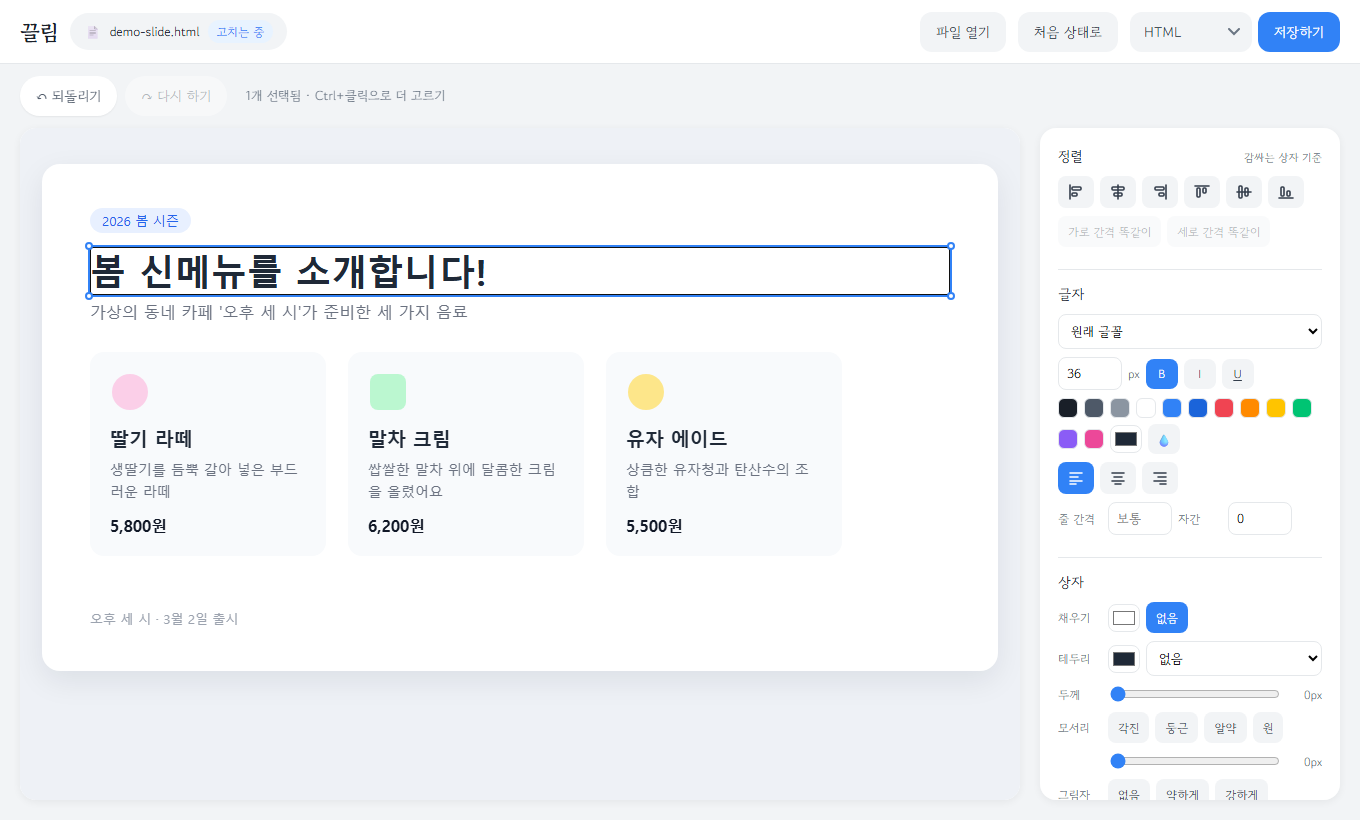Open the HTML export format dropdown
The height and width of the screenshot is (820, 1360).
coord(1191,32)
